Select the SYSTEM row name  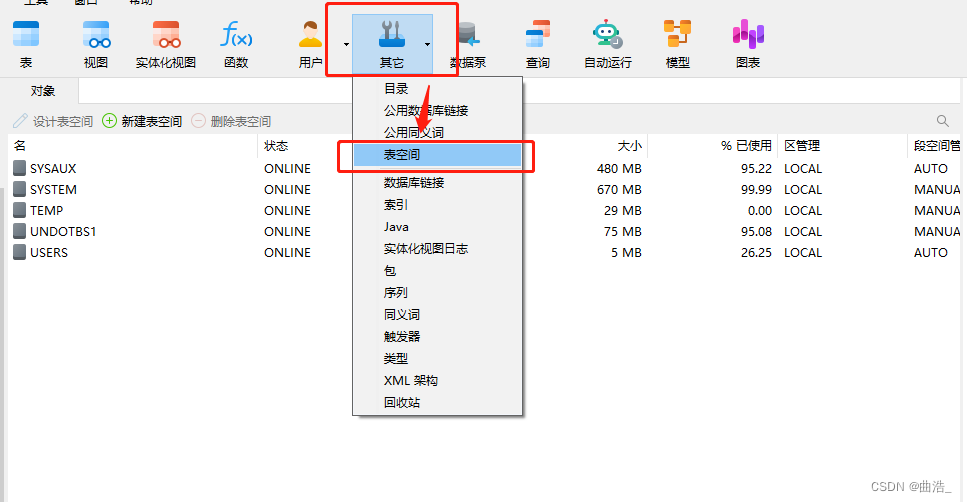(x=53, y=189)
